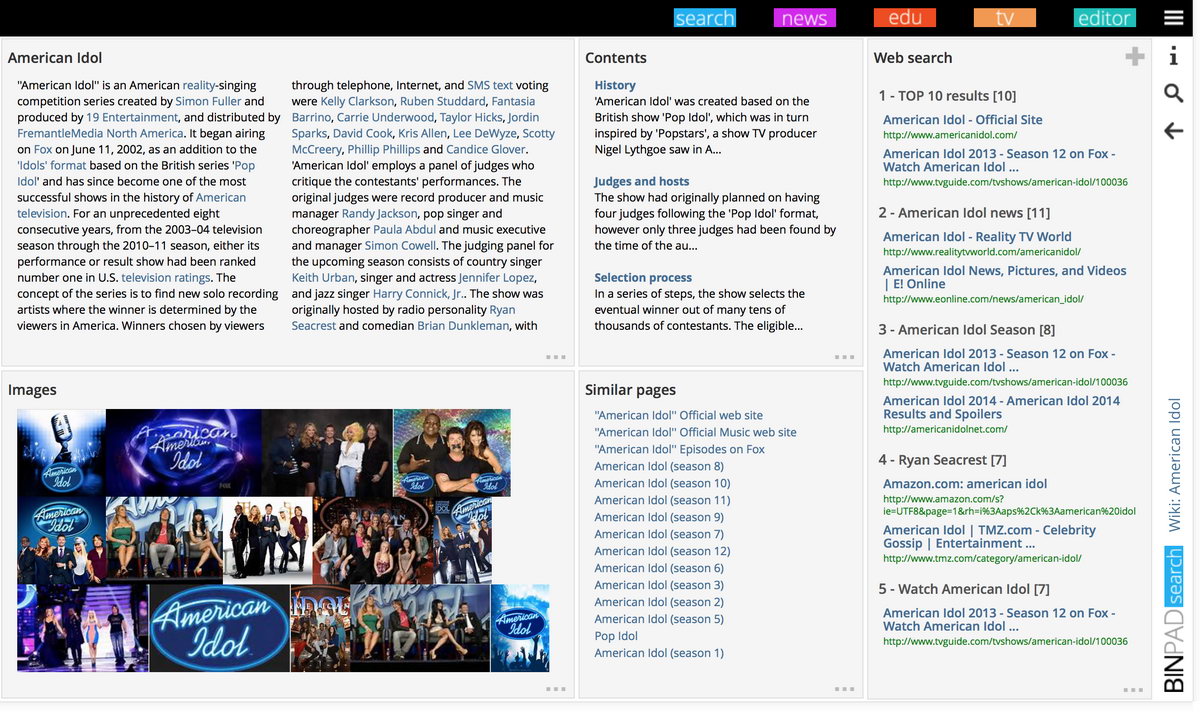The height and width of the screenshot is (712, 1200).
Task: Select the TOP 10 results group heading
Action: pyautogui.click(x=947, y=96)
